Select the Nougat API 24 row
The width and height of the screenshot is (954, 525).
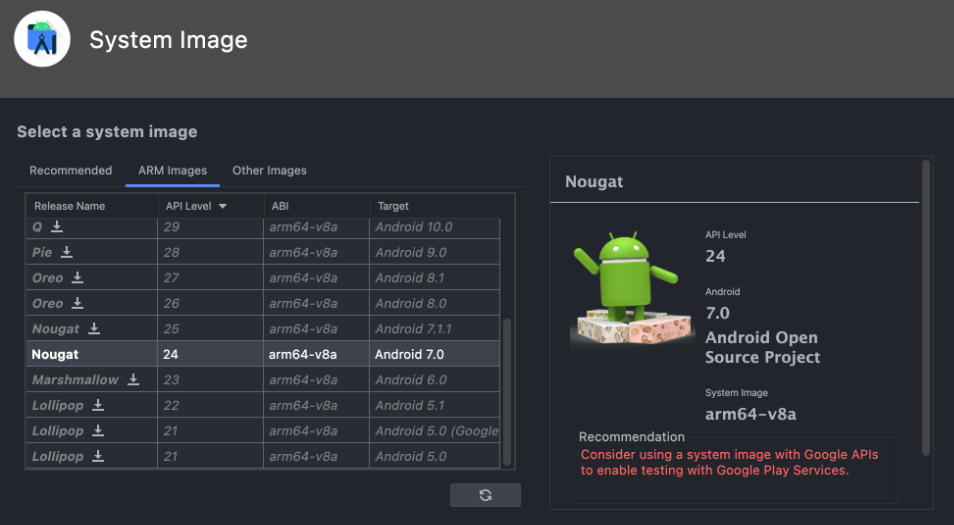click(260, 354)
